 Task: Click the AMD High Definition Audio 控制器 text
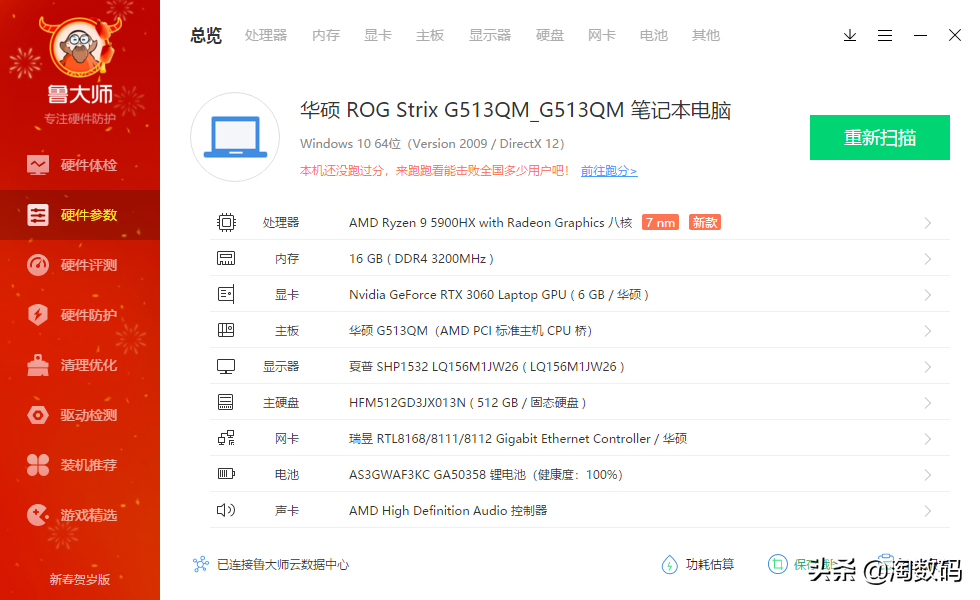tap(448, 511)
